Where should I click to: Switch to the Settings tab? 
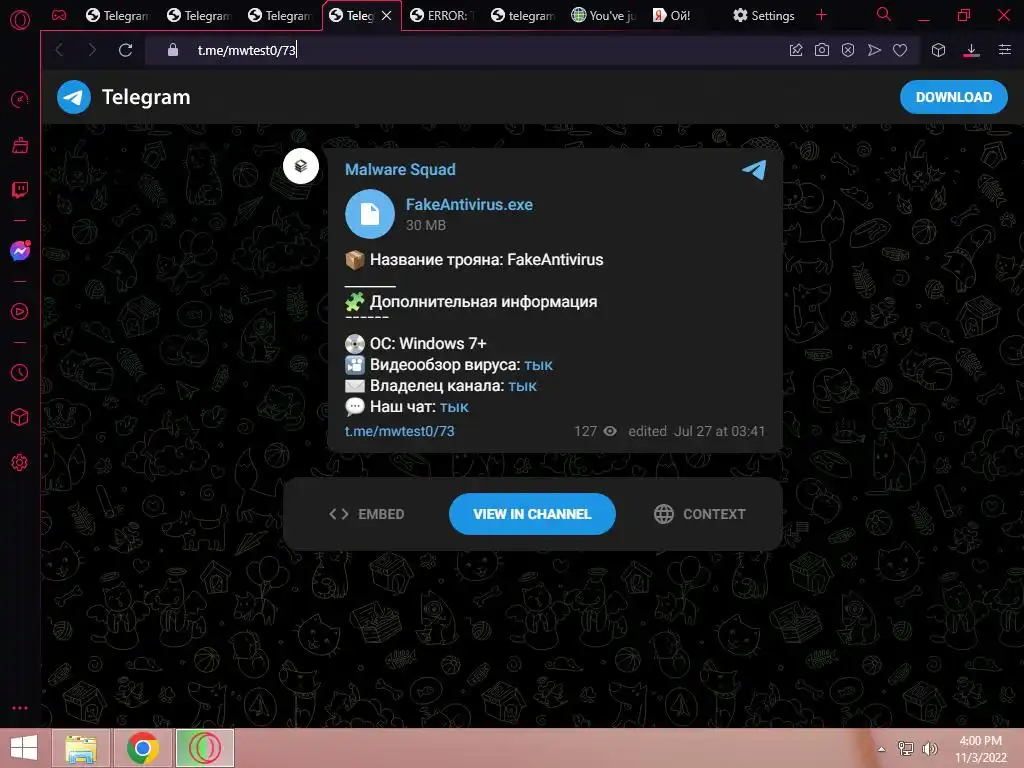(764, 16)
